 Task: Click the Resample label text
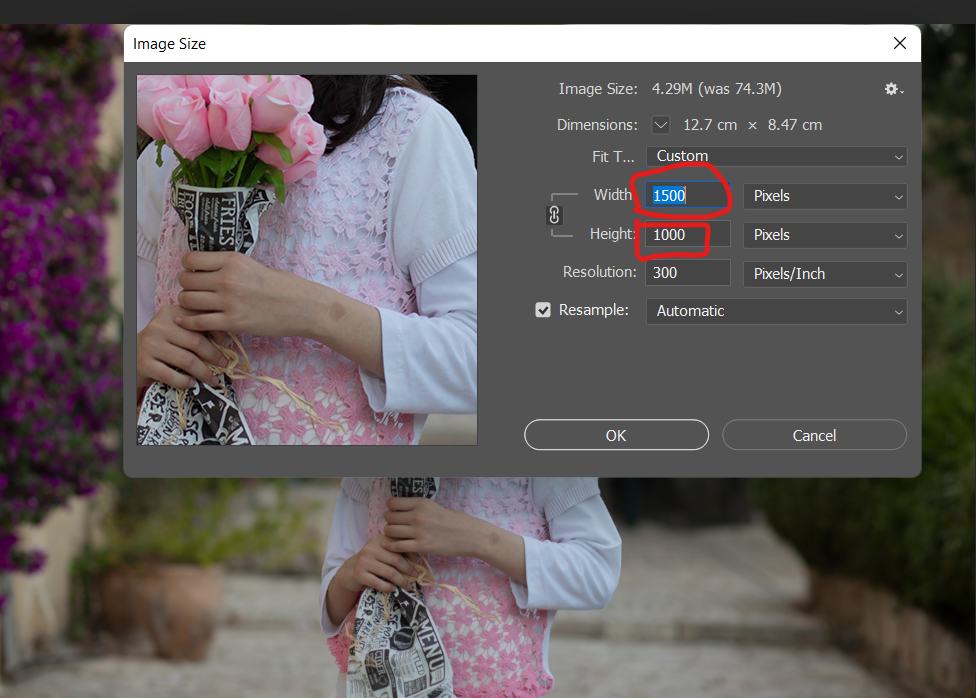click(594, 310)
